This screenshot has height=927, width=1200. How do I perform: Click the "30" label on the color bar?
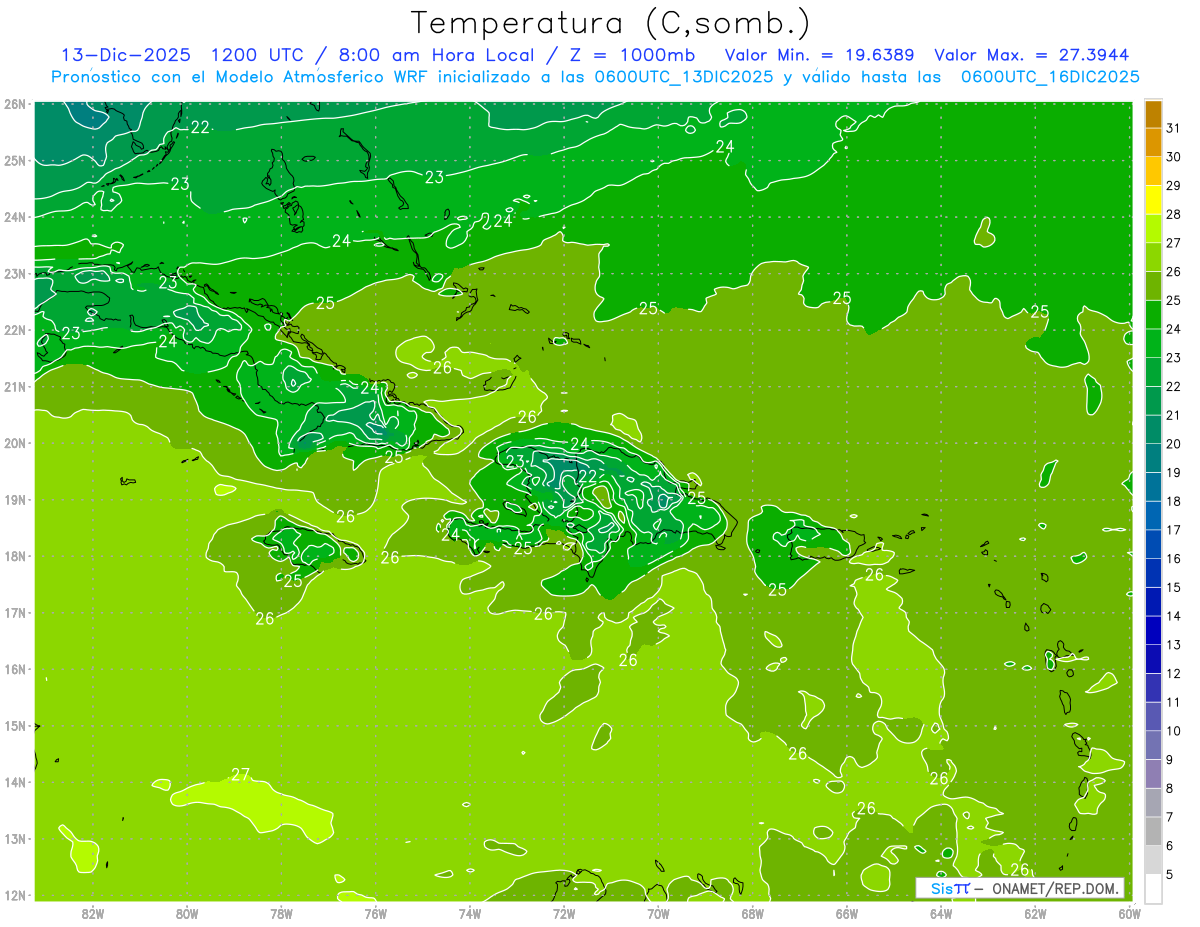[1174, 157]
